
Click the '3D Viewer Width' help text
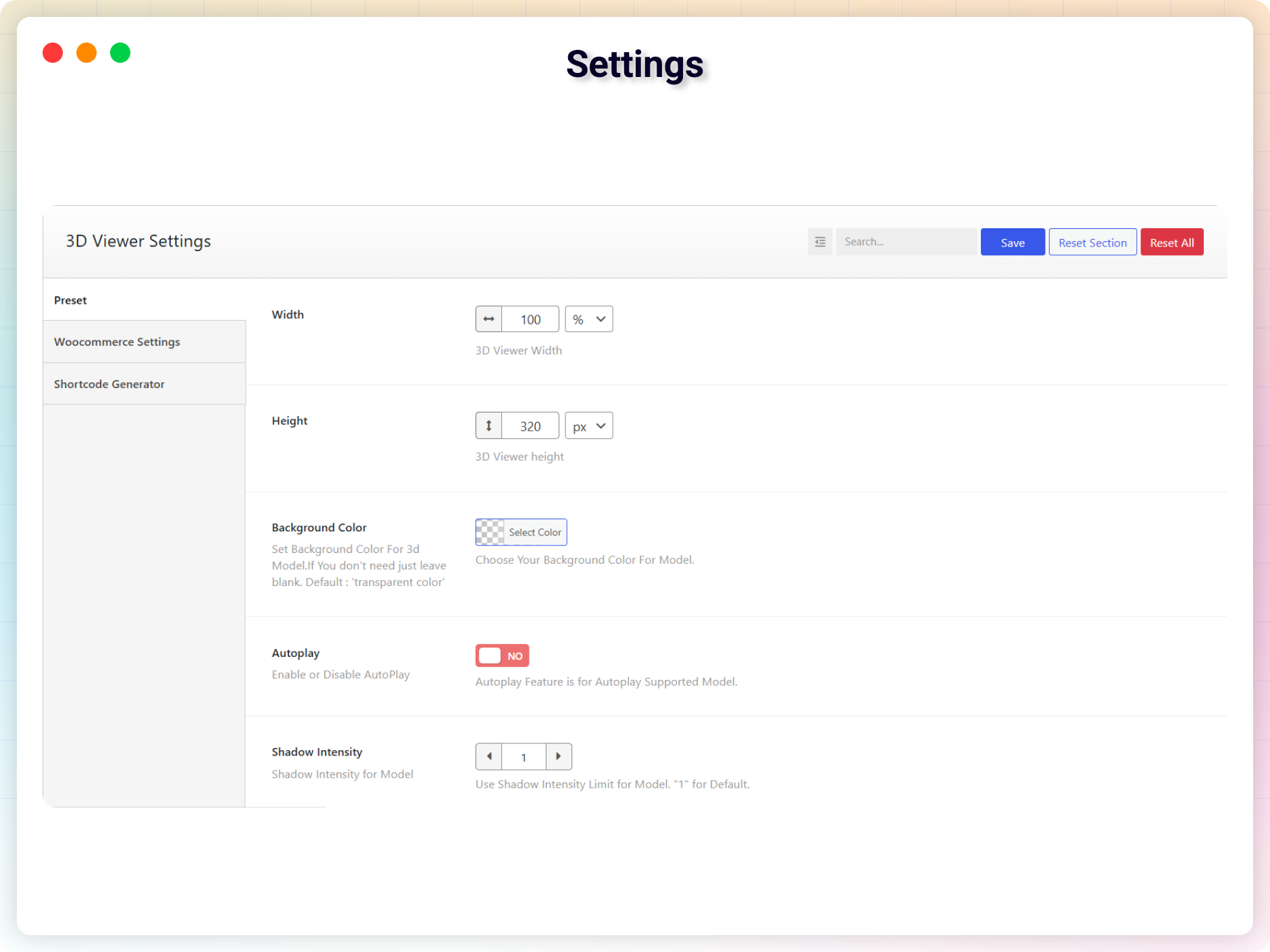[519, 350]
